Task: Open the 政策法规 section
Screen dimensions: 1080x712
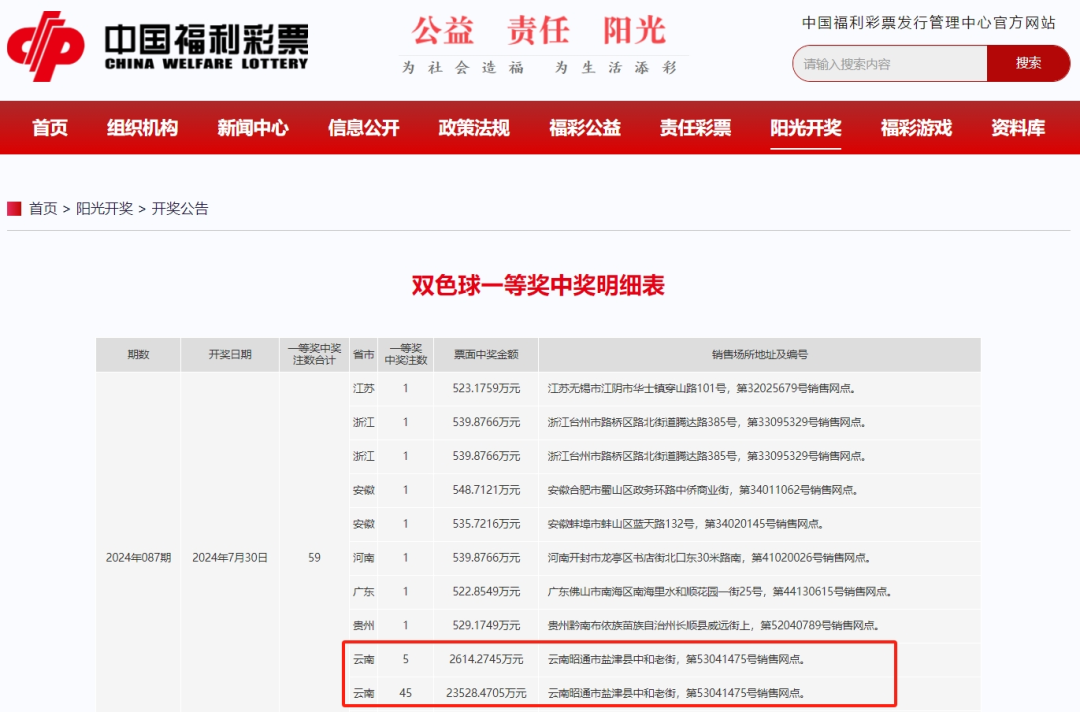Action: click(x=474, y=128)
